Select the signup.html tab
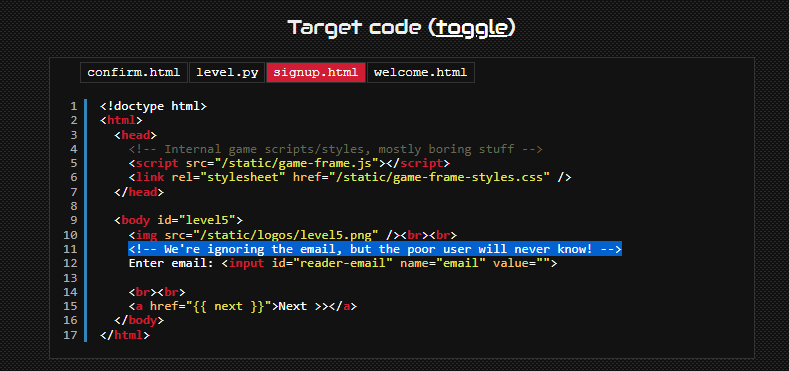This screenshot has width=789, height=371. [315, 72]
